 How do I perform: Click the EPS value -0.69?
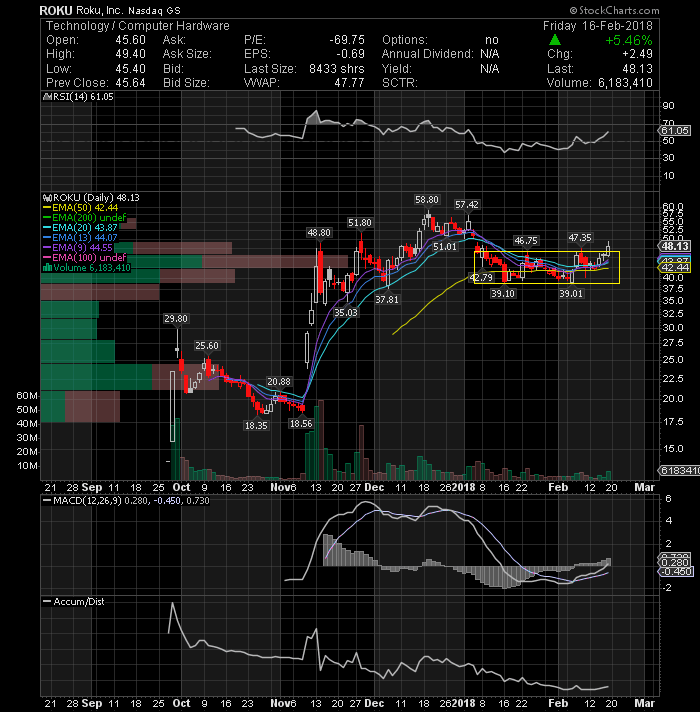pos(350,54)
